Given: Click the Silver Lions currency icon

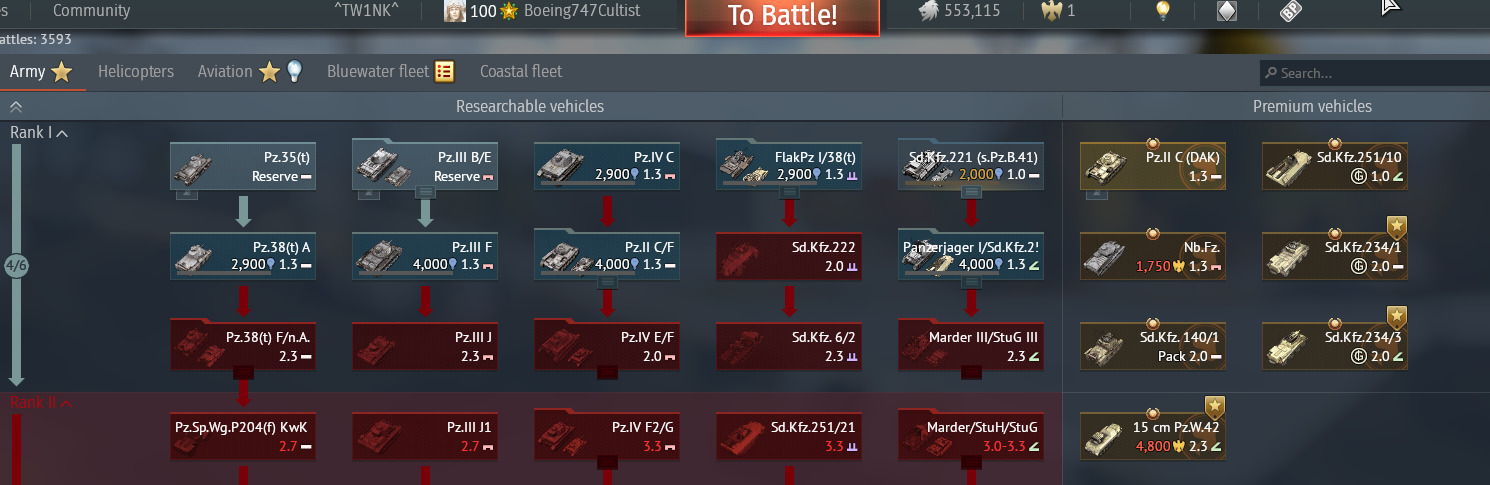Looking at the screenshot, I should pyautogui.click(x=929, y=11).
